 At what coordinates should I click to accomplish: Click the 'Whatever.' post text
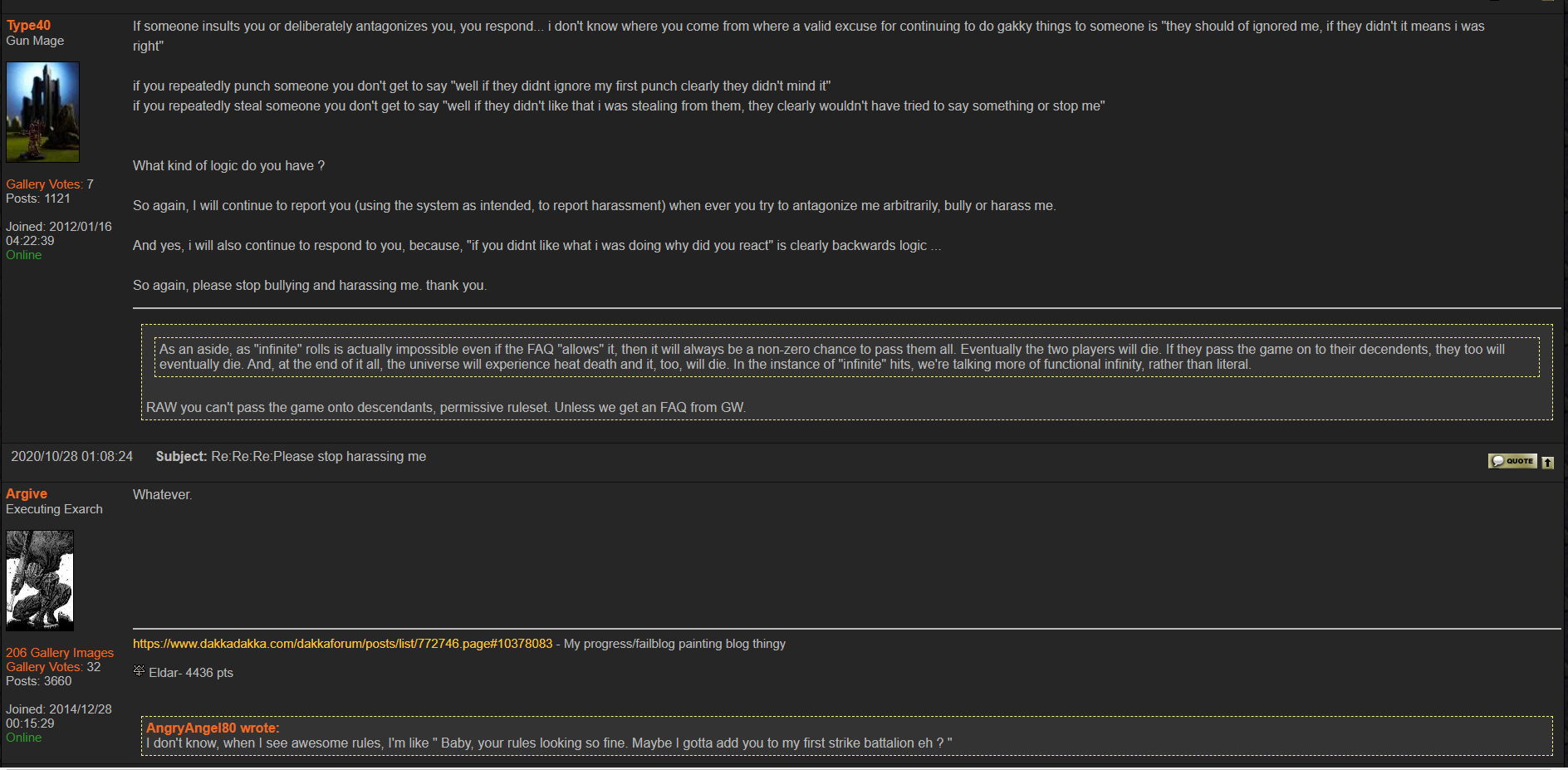pyautogui.click(x=162, y=495)
